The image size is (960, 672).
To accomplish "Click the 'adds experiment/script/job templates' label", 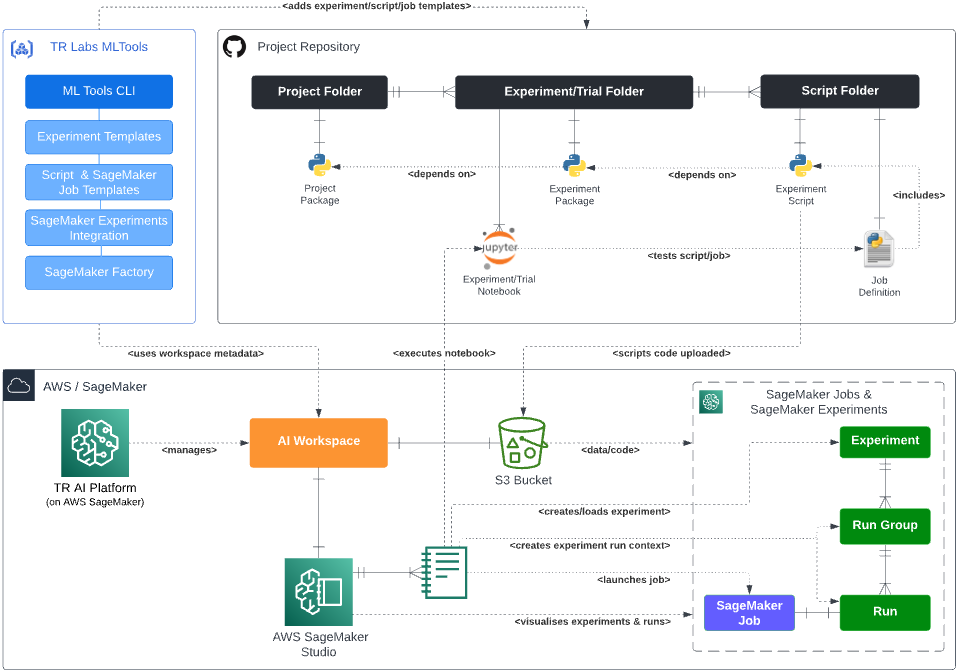I will tap(377, 6).
